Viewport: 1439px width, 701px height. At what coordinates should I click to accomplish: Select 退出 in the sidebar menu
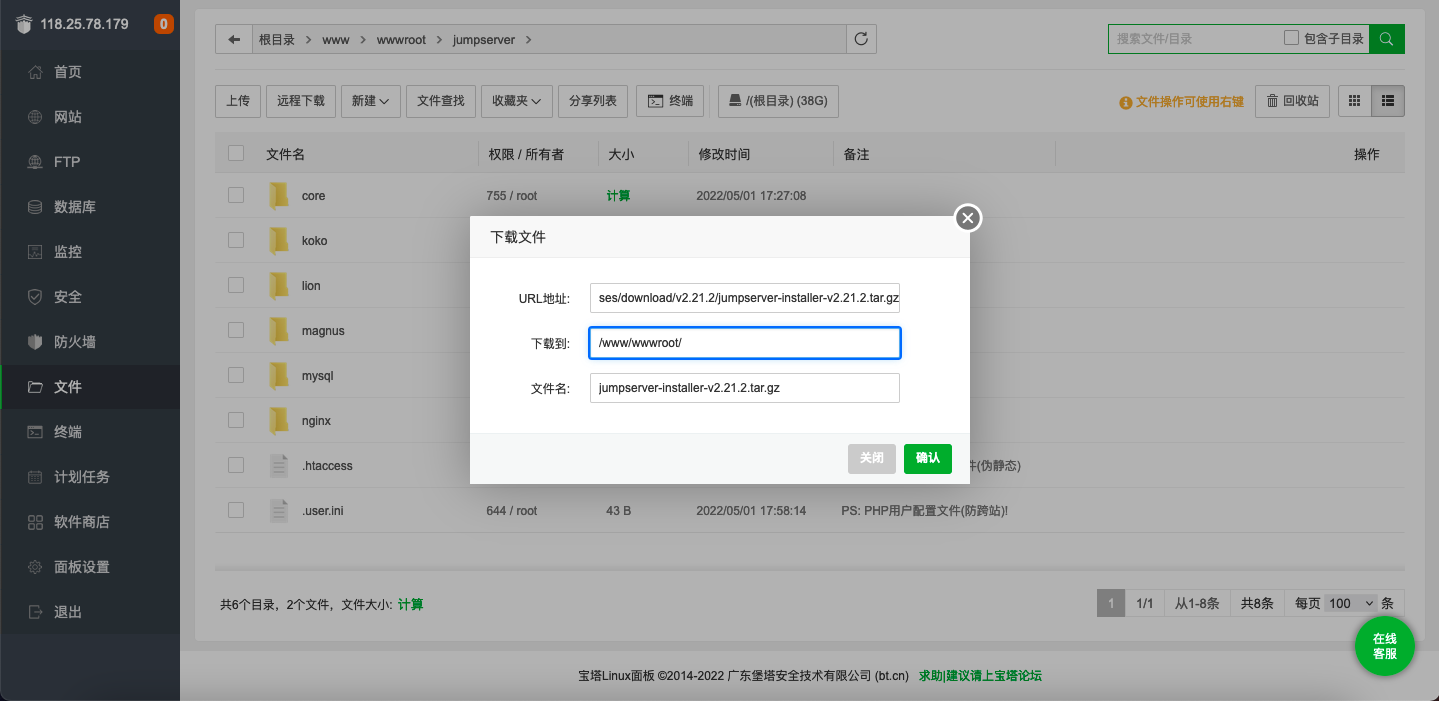(90, 612)
